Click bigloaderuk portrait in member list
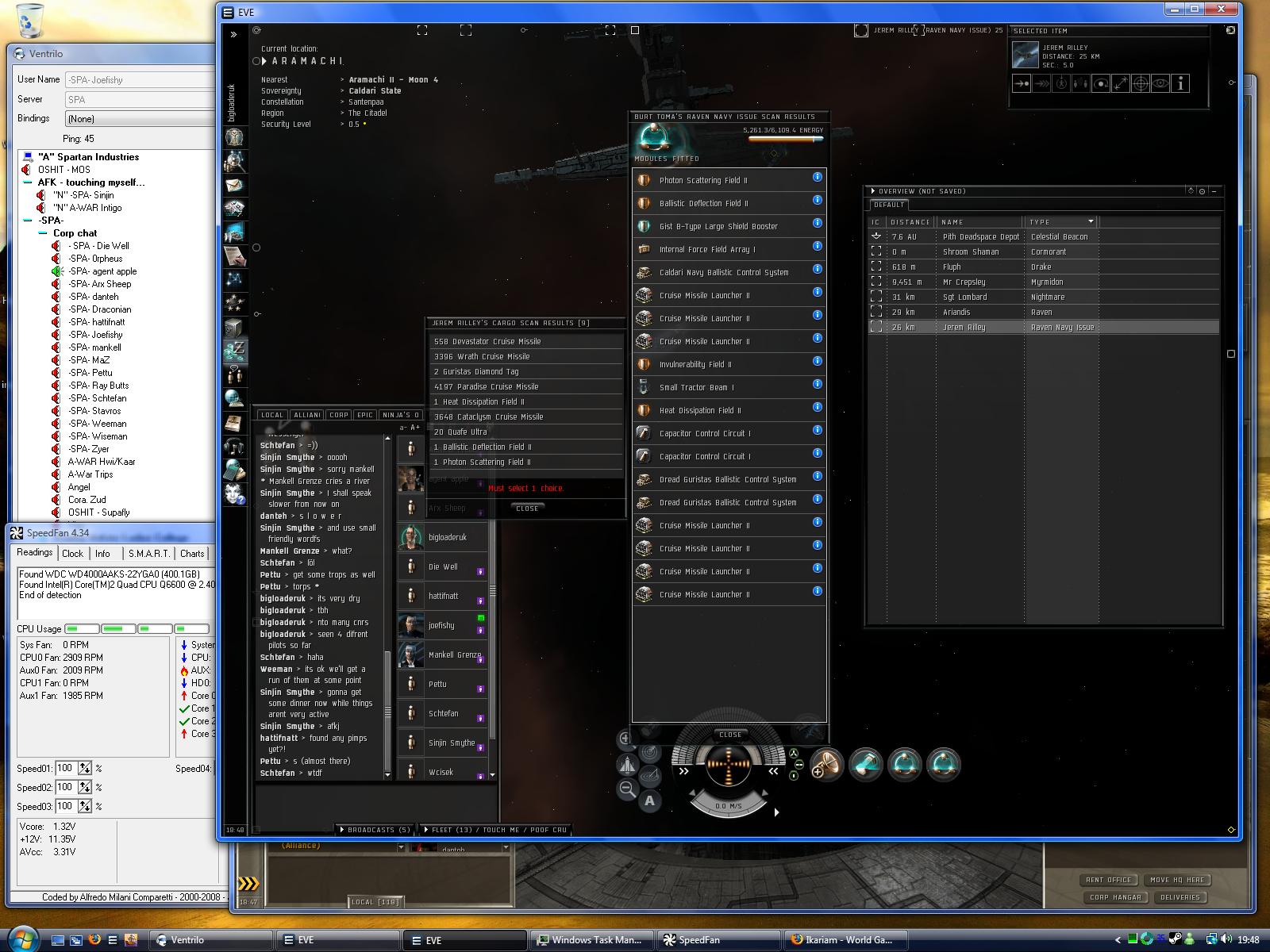Image resolution: width=1270 pixels, height=952 pixels. pyautogui.click(x=410, y=537)
